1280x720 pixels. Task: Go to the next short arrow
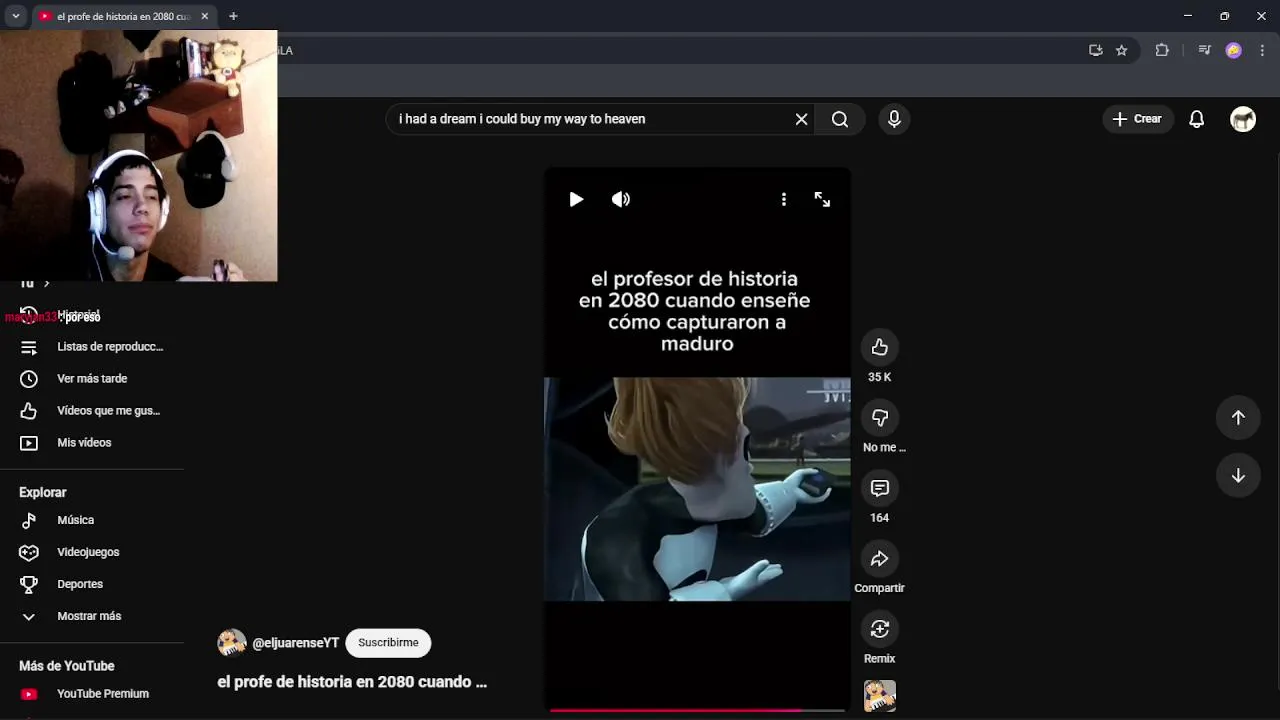pos(1238,476)
